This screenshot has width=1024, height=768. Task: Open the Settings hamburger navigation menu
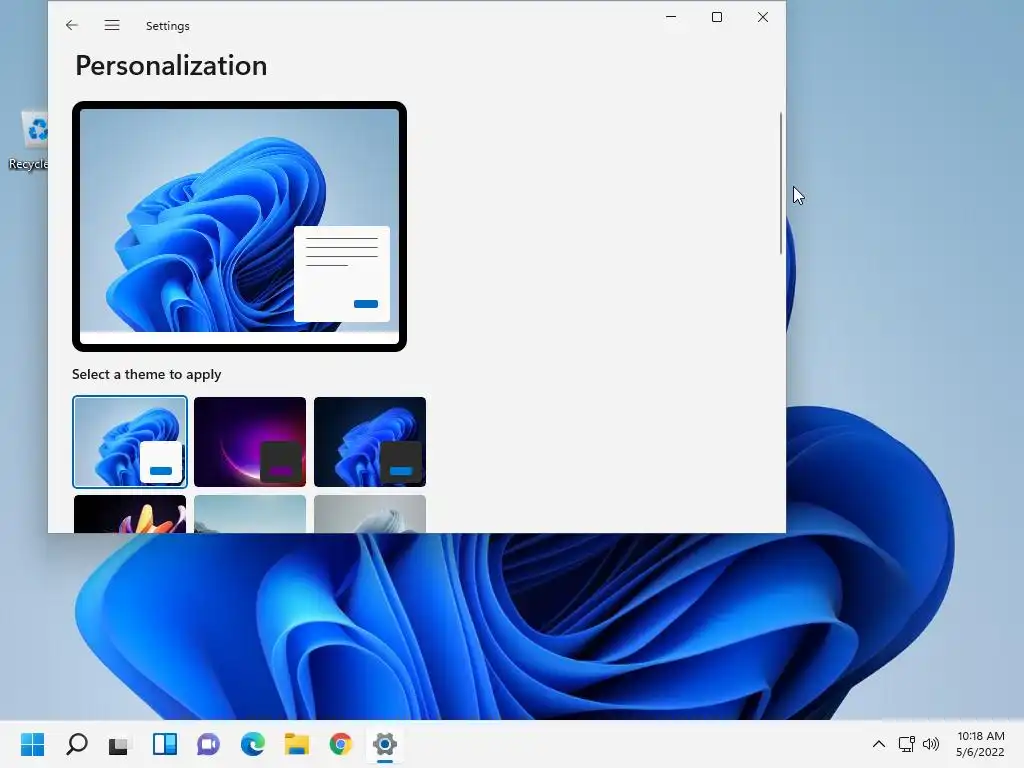pyautogui.click(x=112, y=25)
